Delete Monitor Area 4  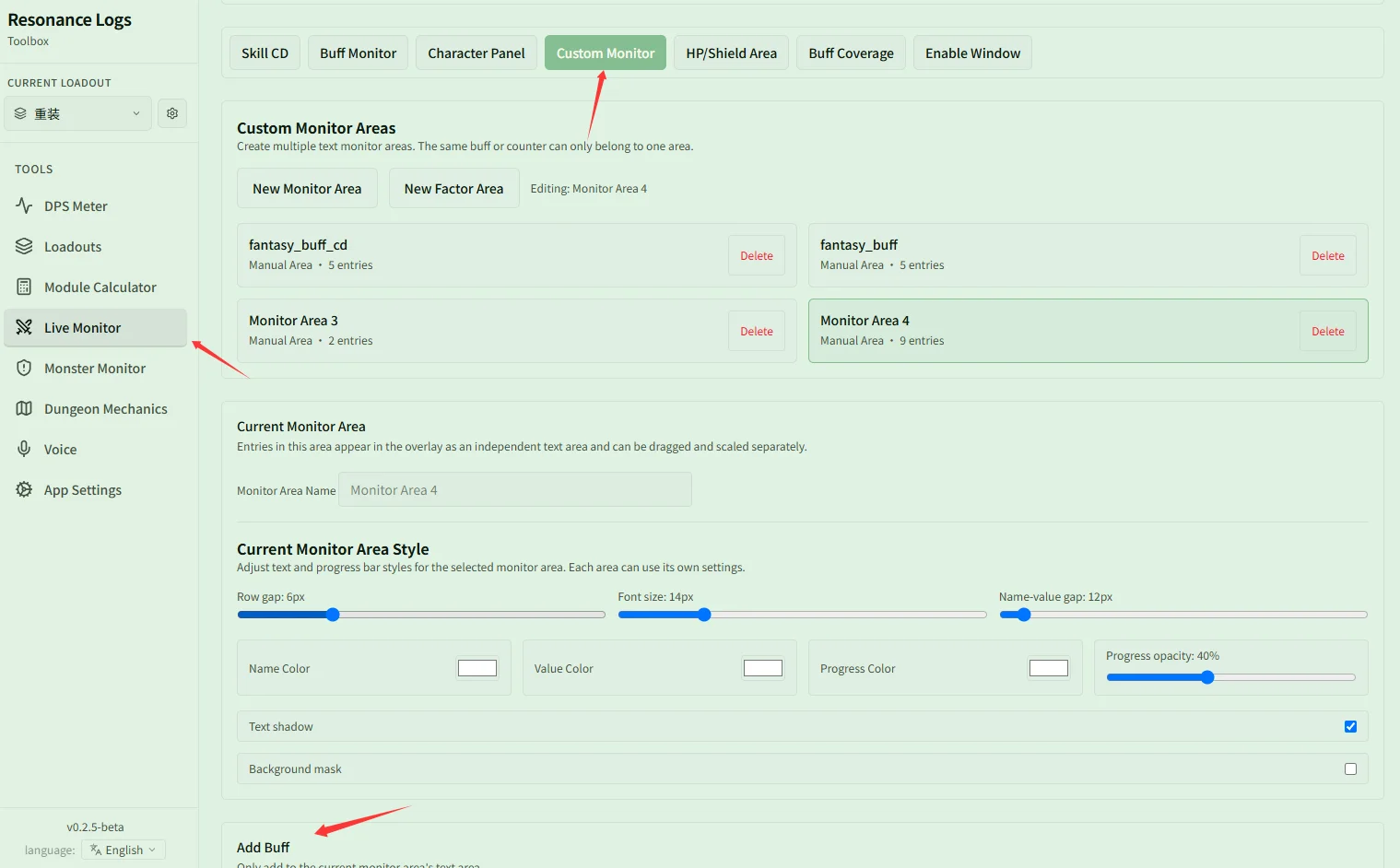[x=1328, y=331]
